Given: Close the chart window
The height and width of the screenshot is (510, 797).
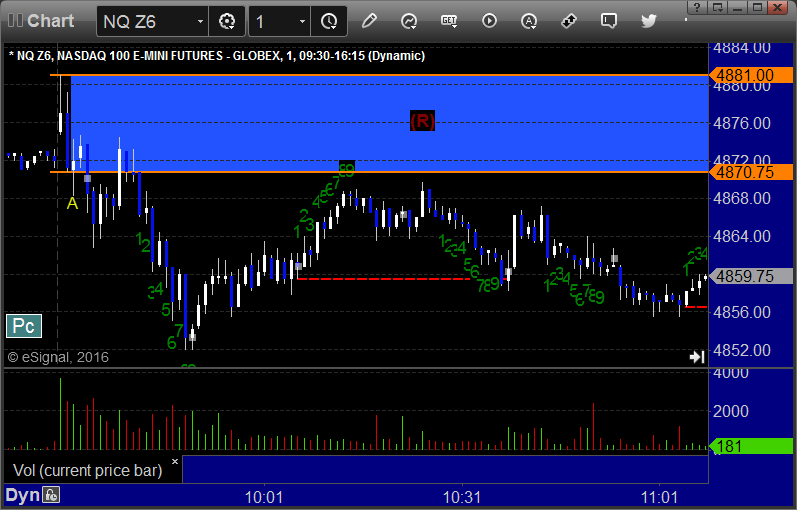Looking at the screenshot, I should pos(778,7).
